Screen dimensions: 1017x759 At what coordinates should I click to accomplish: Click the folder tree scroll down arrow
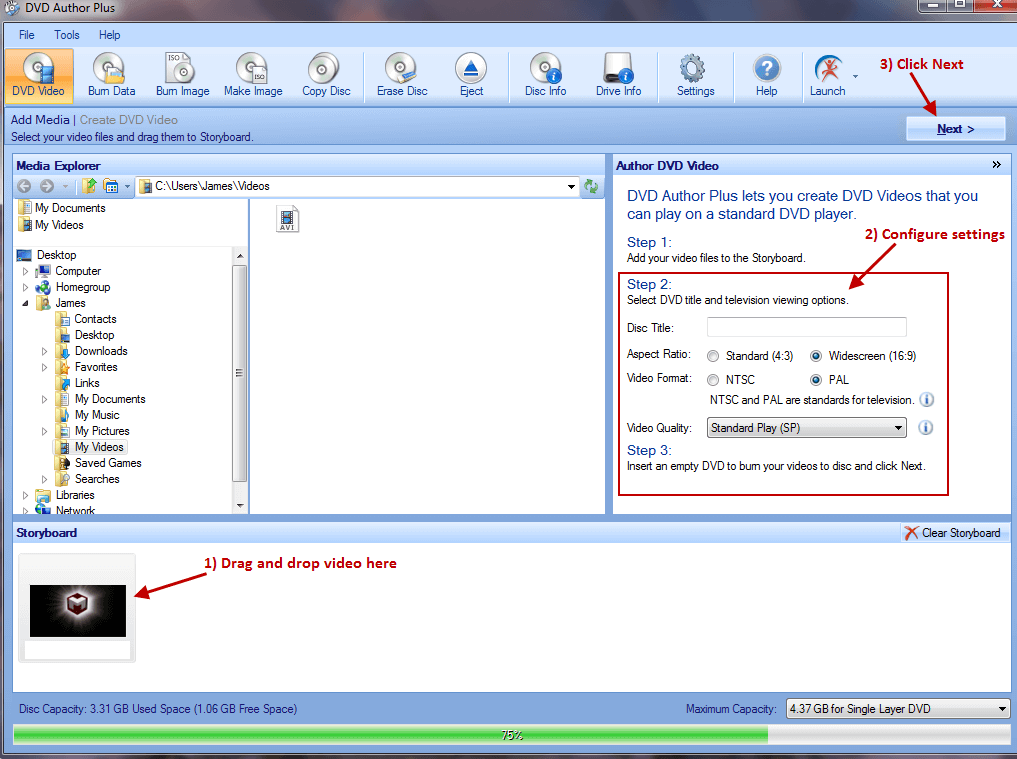click(x=240, y=505)
